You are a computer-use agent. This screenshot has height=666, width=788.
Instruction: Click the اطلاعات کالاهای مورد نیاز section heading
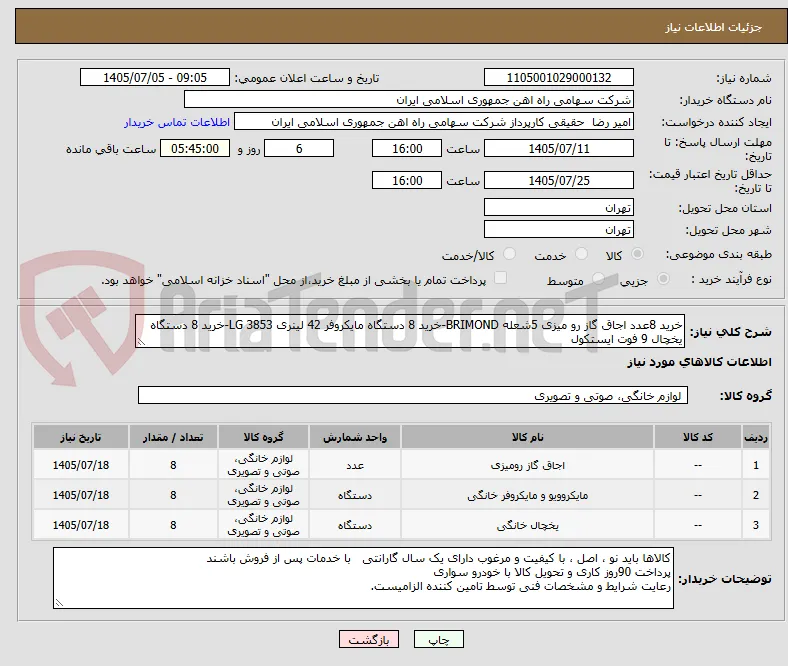point(699,362)
